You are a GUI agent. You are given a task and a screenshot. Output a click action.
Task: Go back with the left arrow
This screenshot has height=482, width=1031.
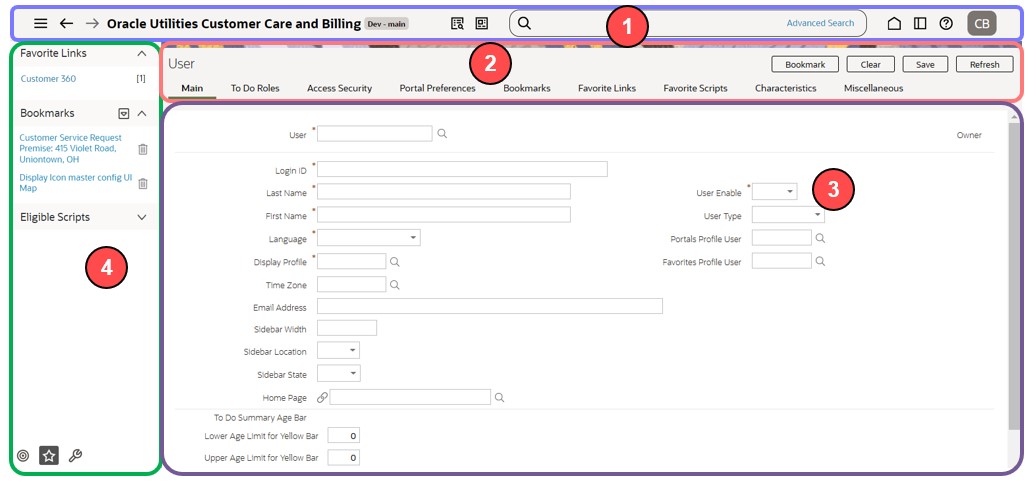pos(66,24)
